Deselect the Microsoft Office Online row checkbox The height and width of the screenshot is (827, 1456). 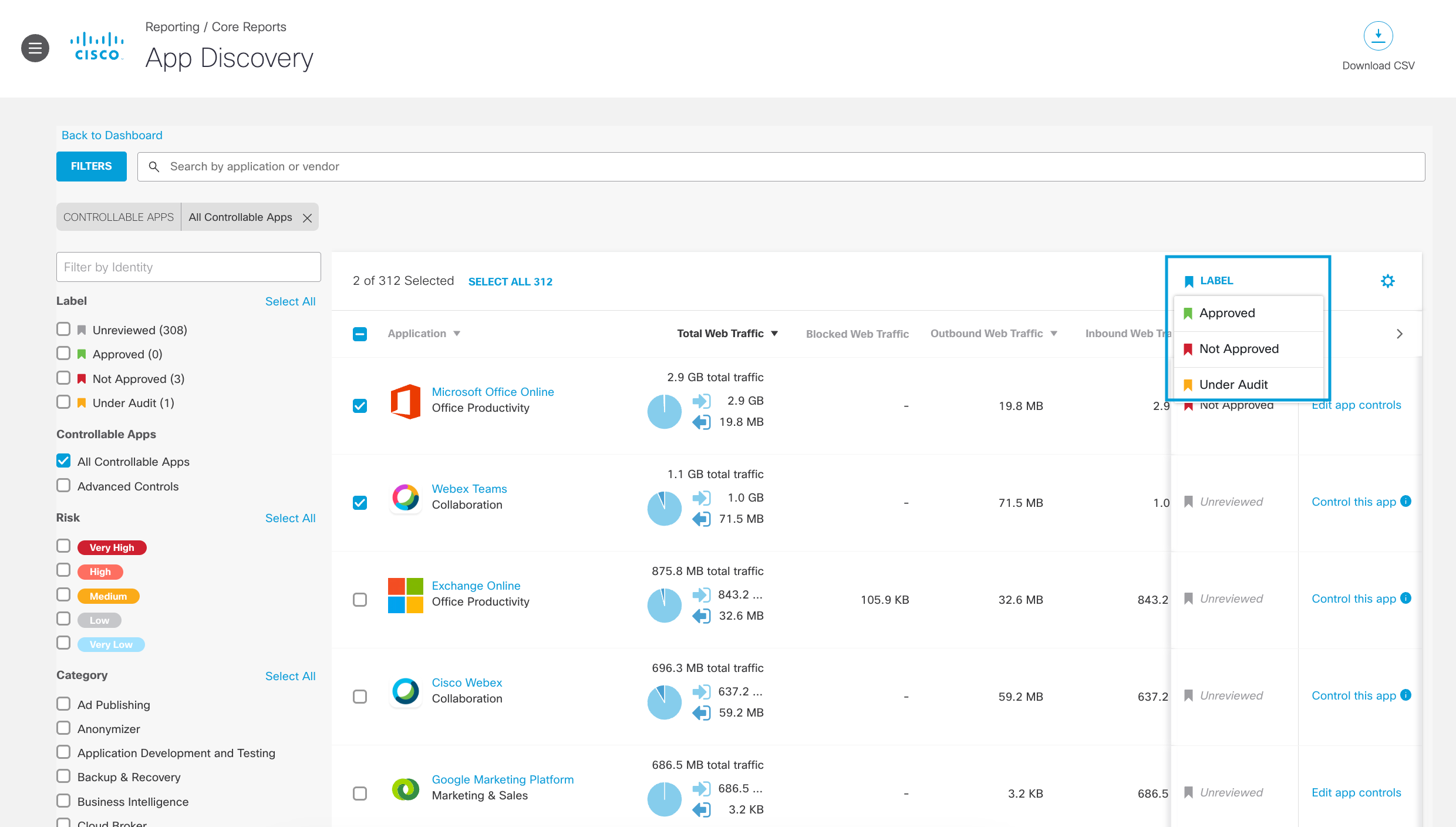360,406
